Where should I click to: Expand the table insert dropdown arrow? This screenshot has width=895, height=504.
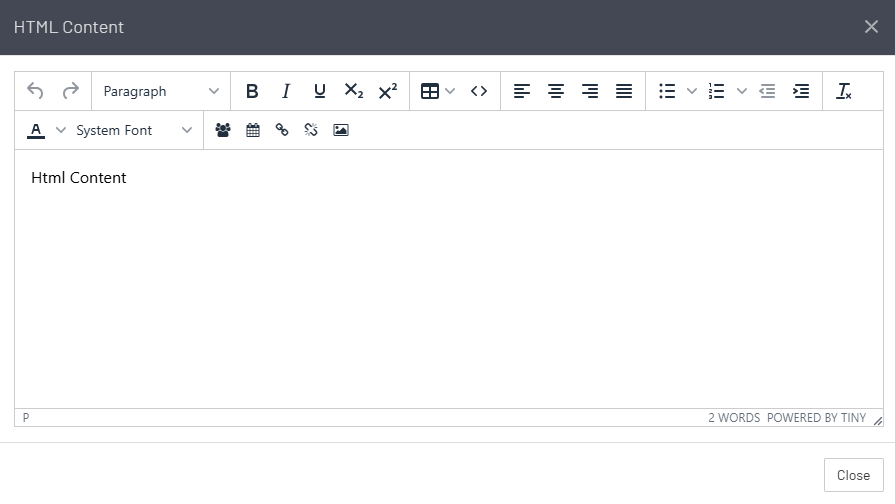pos(450,91)
